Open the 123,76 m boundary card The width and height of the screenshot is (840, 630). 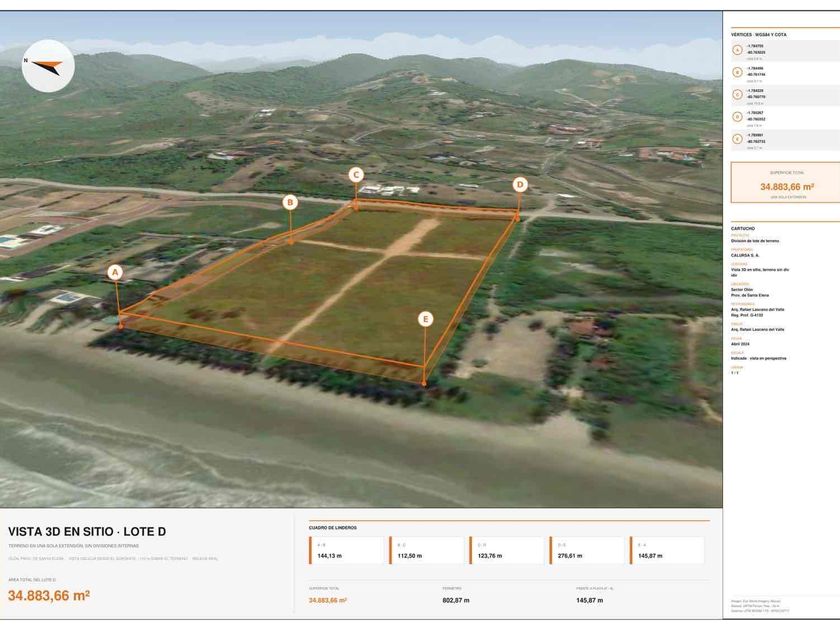coord(507,550)
